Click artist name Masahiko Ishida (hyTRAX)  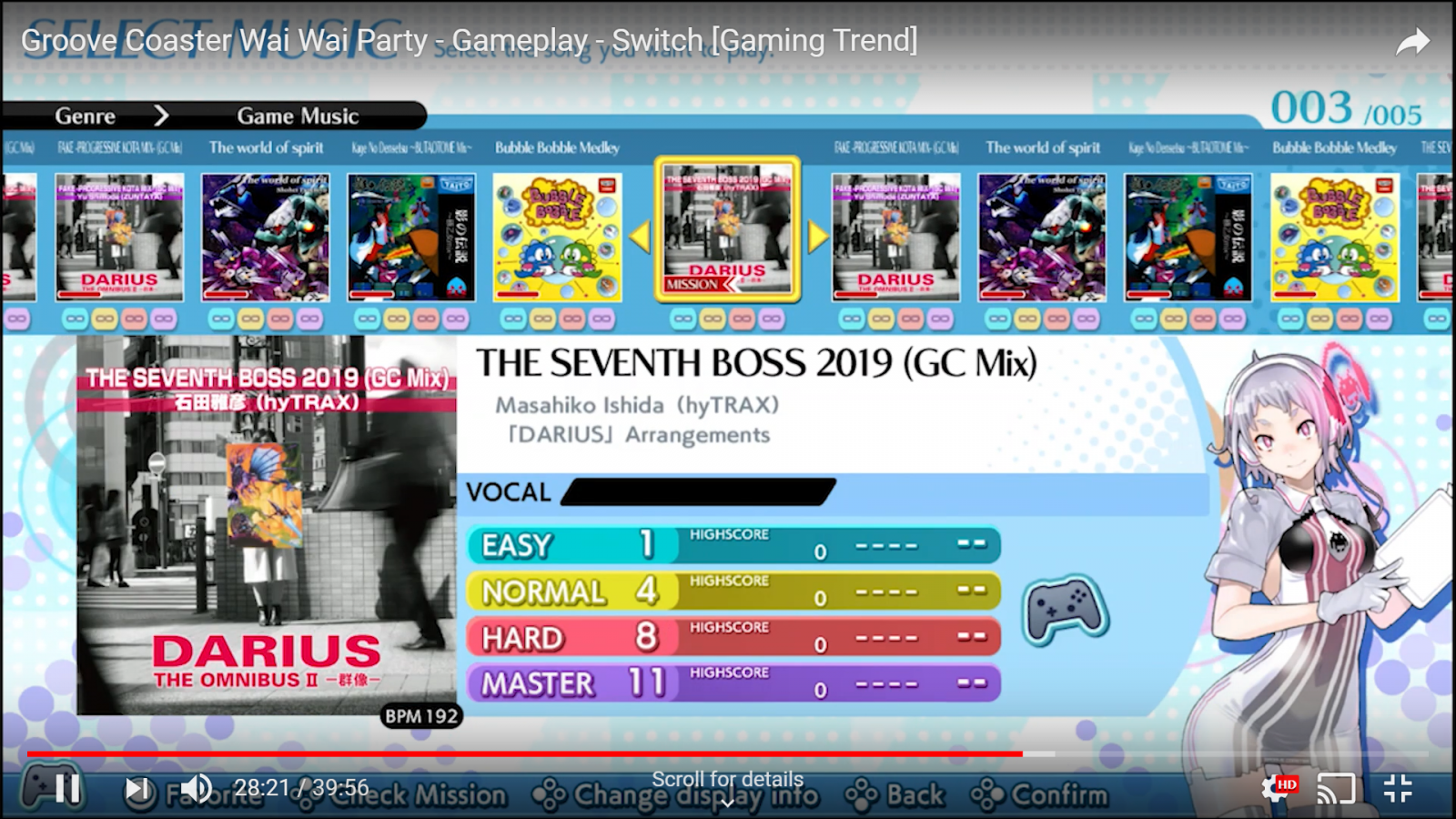[637, 405]
